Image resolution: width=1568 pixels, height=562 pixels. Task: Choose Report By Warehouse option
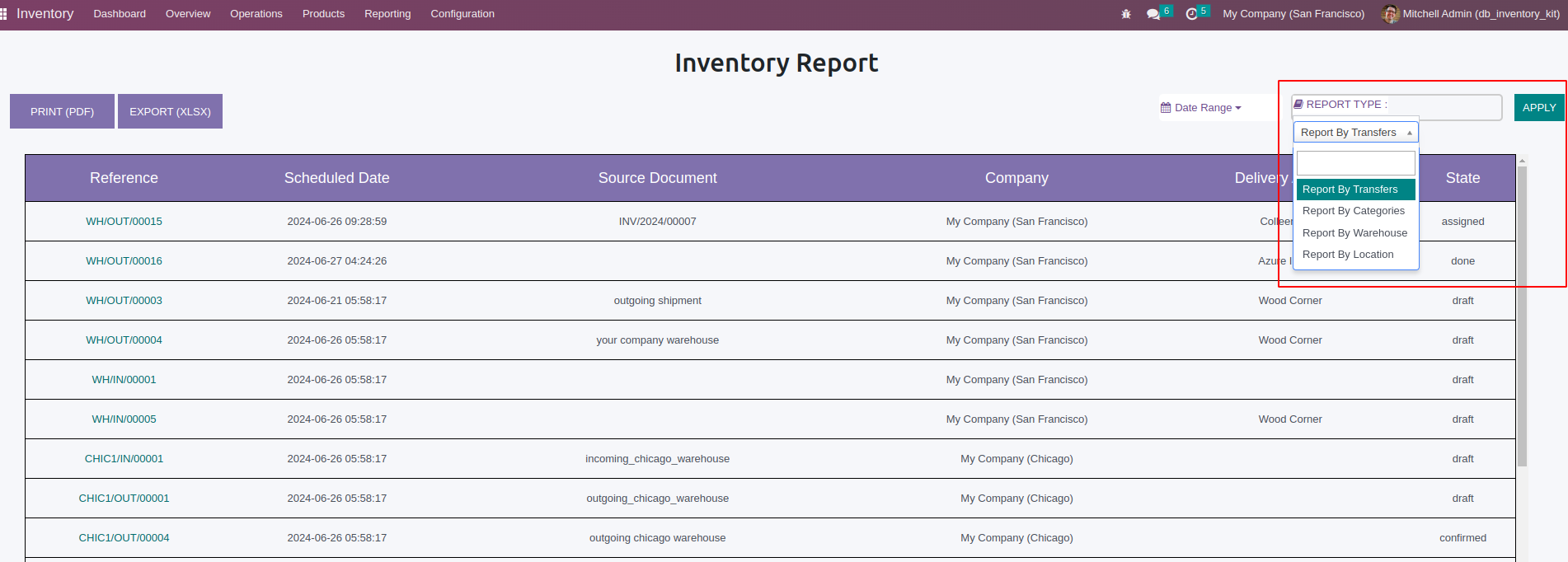1354,233
